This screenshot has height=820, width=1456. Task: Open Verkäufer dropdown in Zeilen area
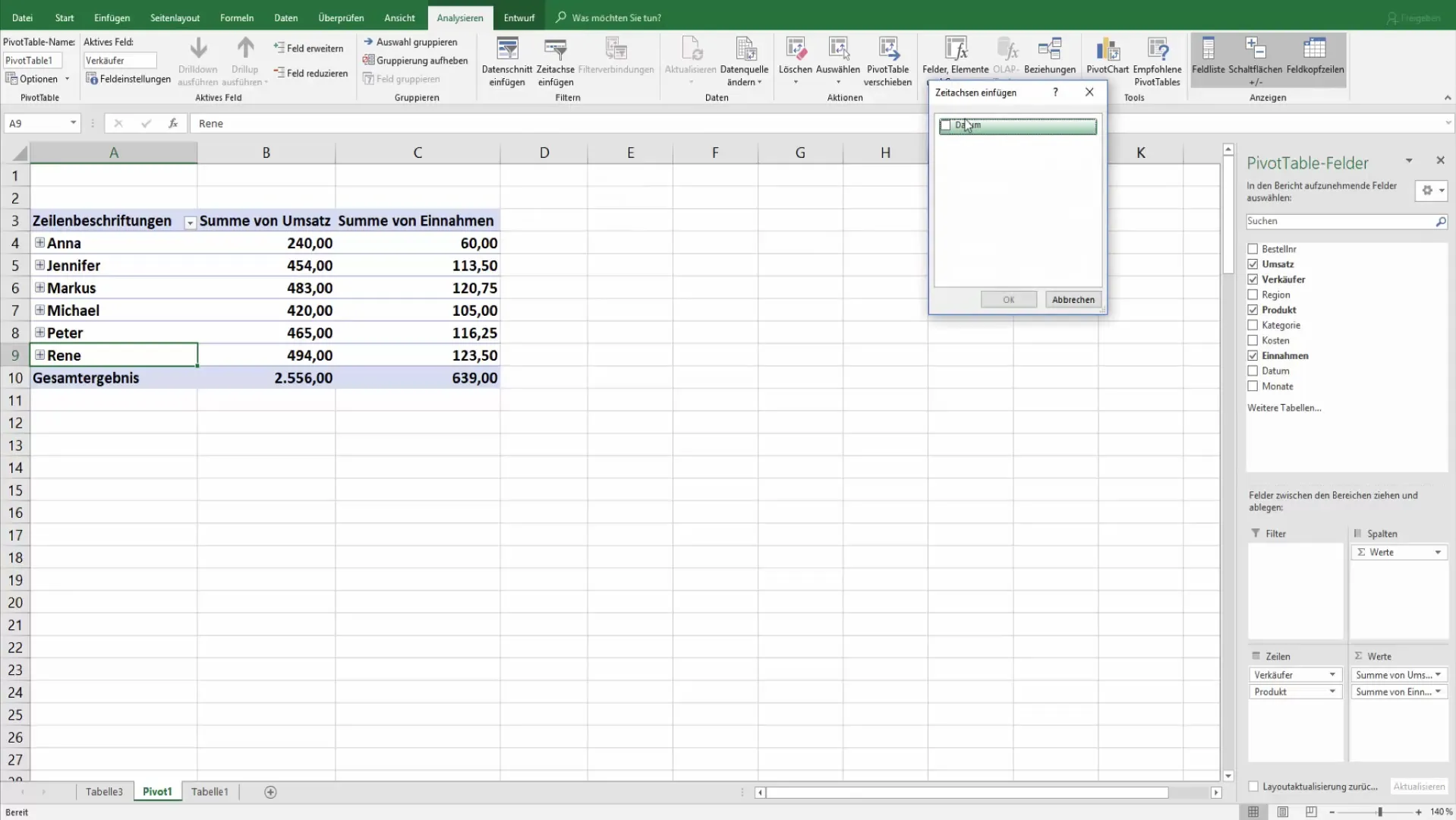tap(1332, 674)
